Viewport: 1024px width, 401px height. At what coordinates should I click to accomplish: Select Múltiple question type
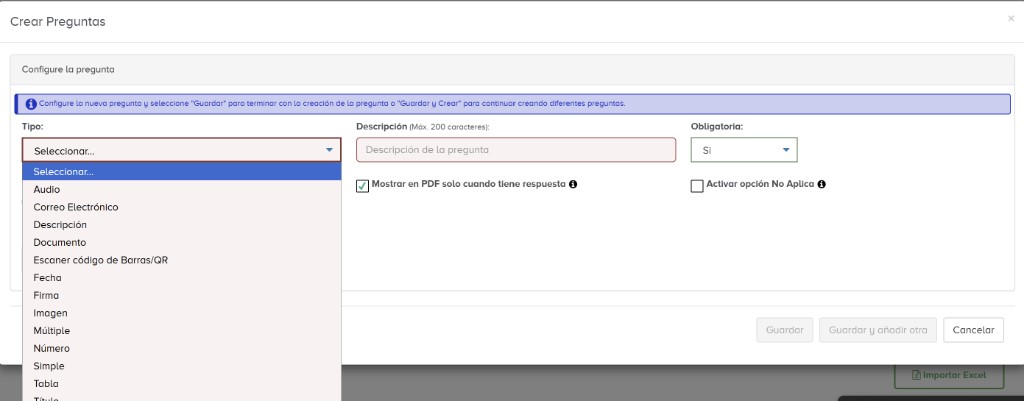click(182, 330)
